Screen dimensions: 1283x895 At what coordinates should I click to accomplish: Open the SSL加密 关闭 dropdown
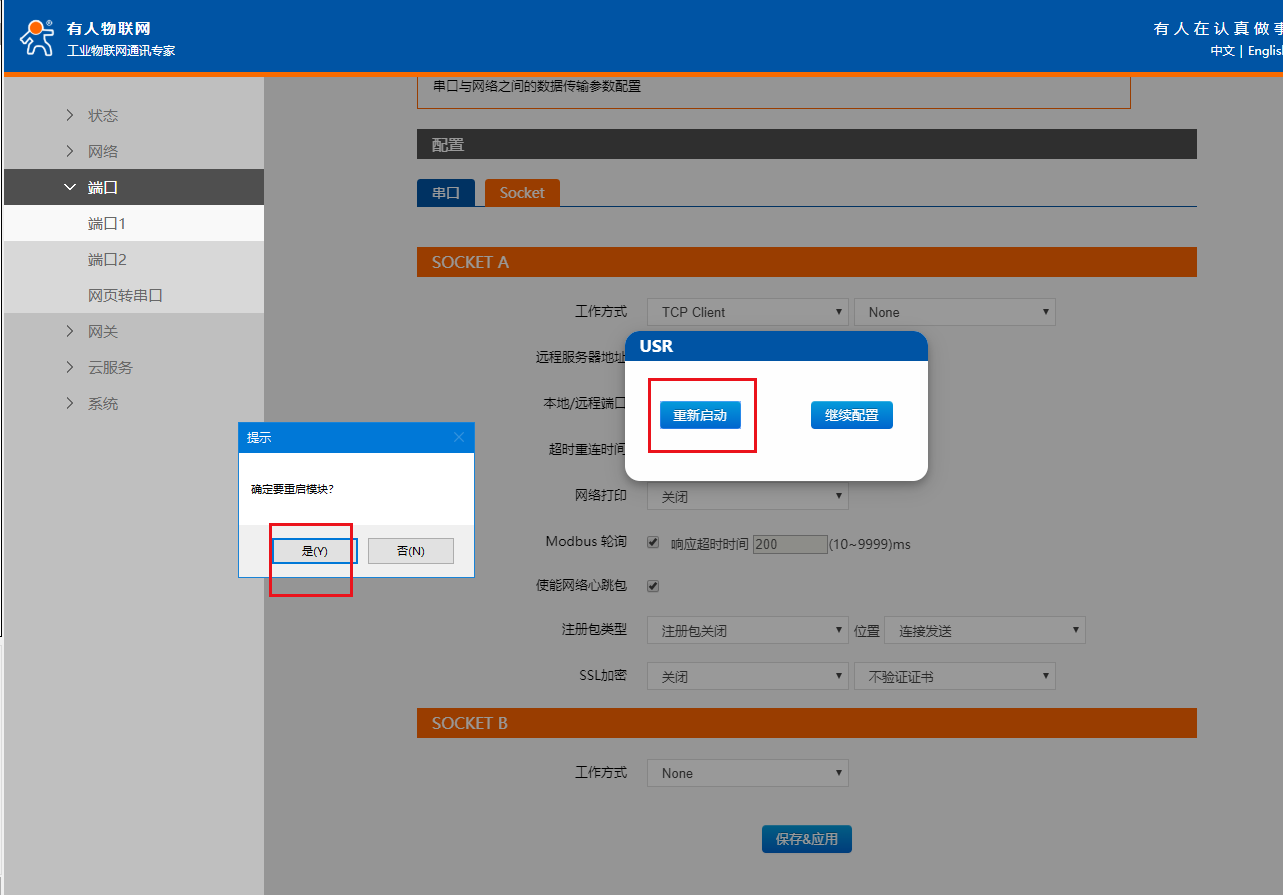tap(747, 677)
